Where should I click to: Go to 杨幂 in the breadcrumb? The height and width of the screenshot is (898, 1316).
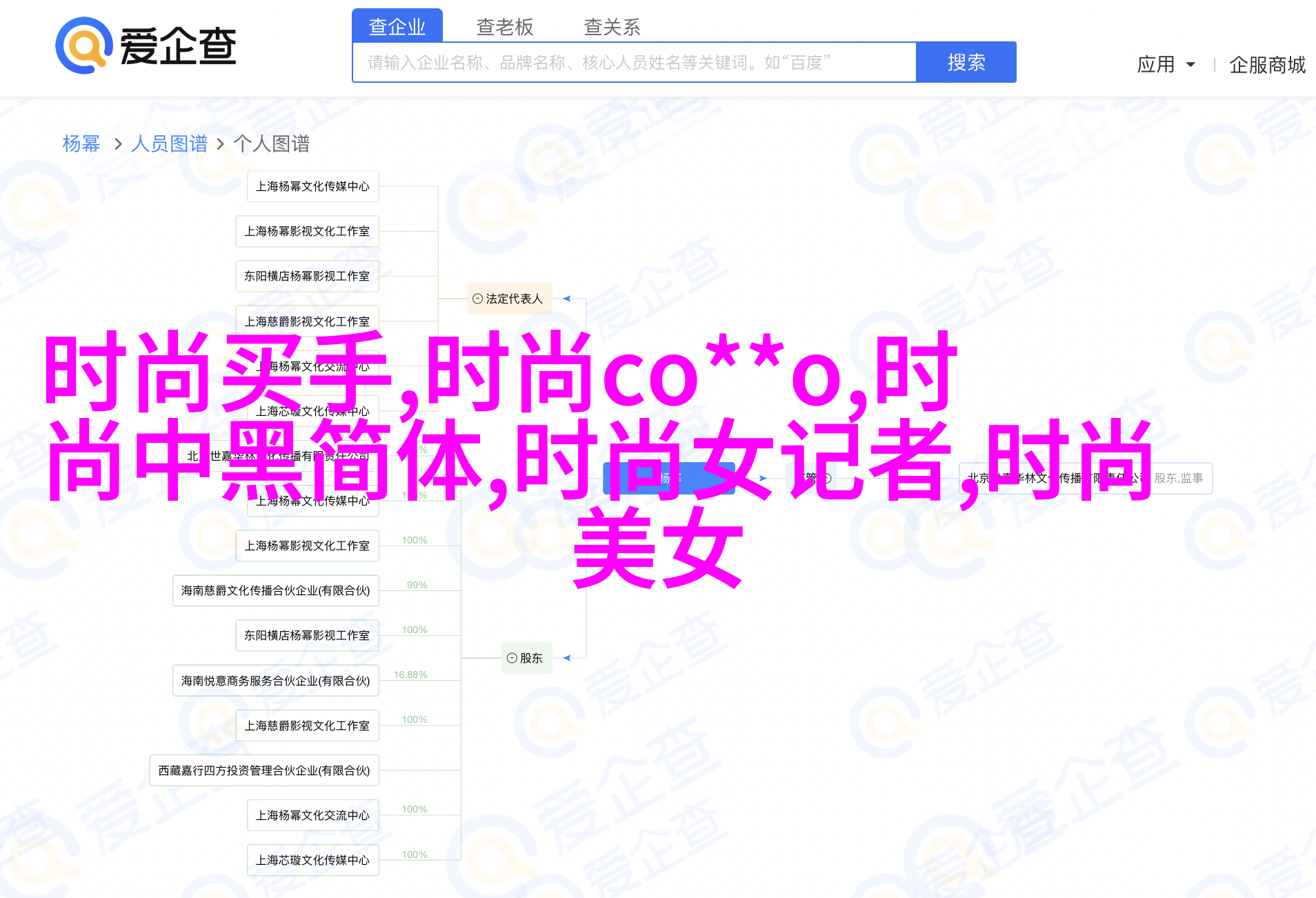coord(81,143)
